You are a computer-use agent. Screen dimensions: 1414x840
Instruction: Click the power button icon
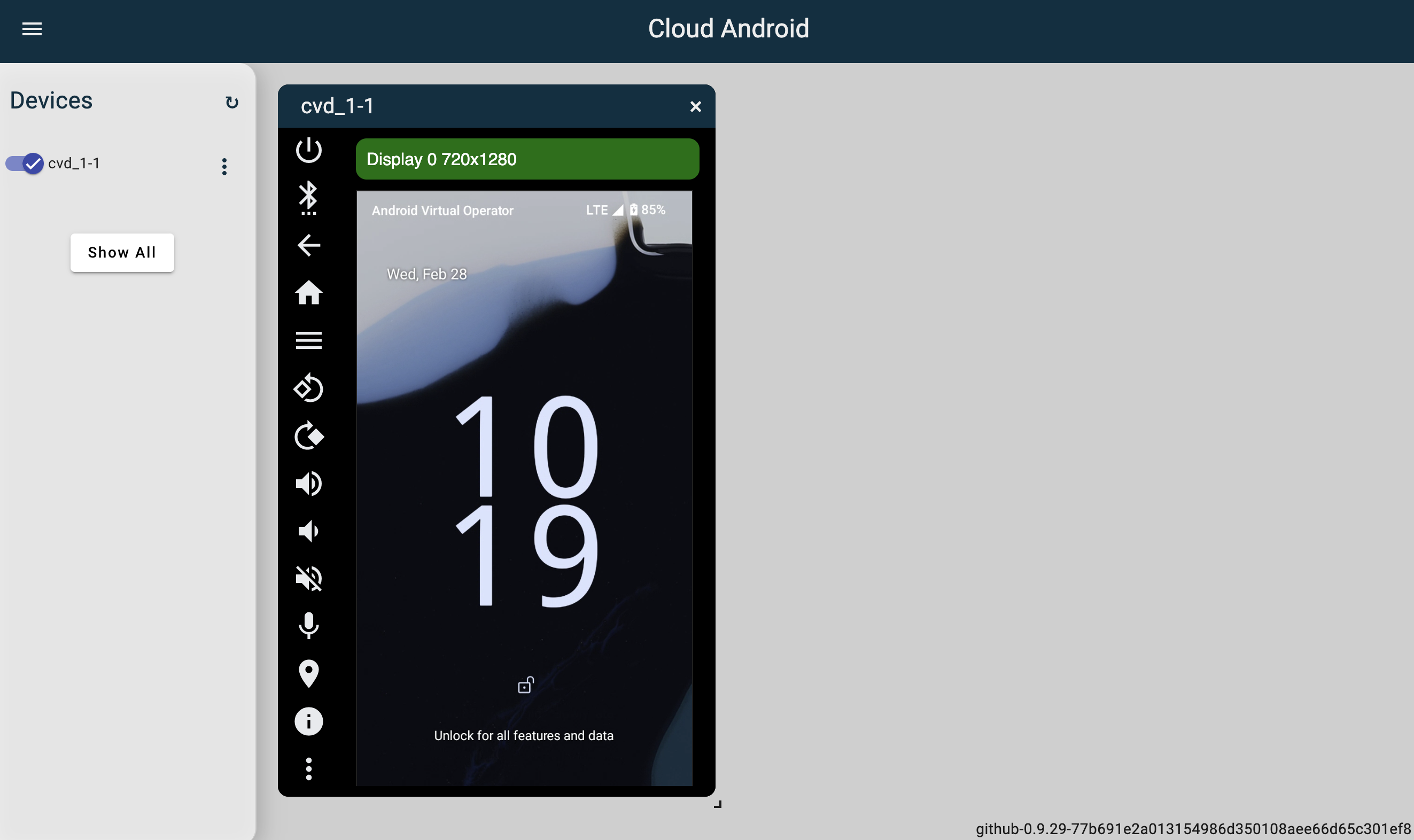(x=308, y=150)
